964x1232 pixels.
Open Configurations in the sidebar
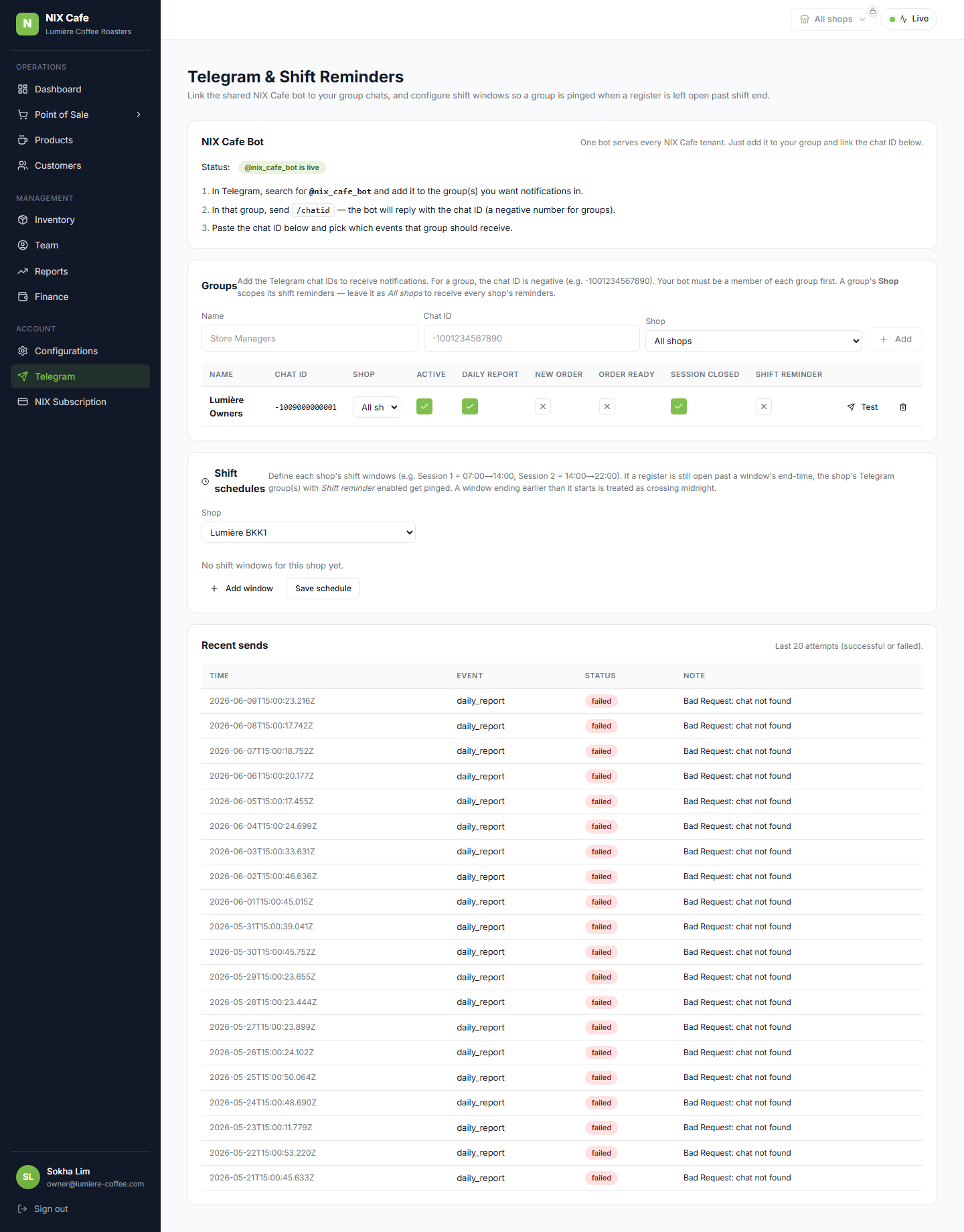pyautogui.click(x=80, y=351)
